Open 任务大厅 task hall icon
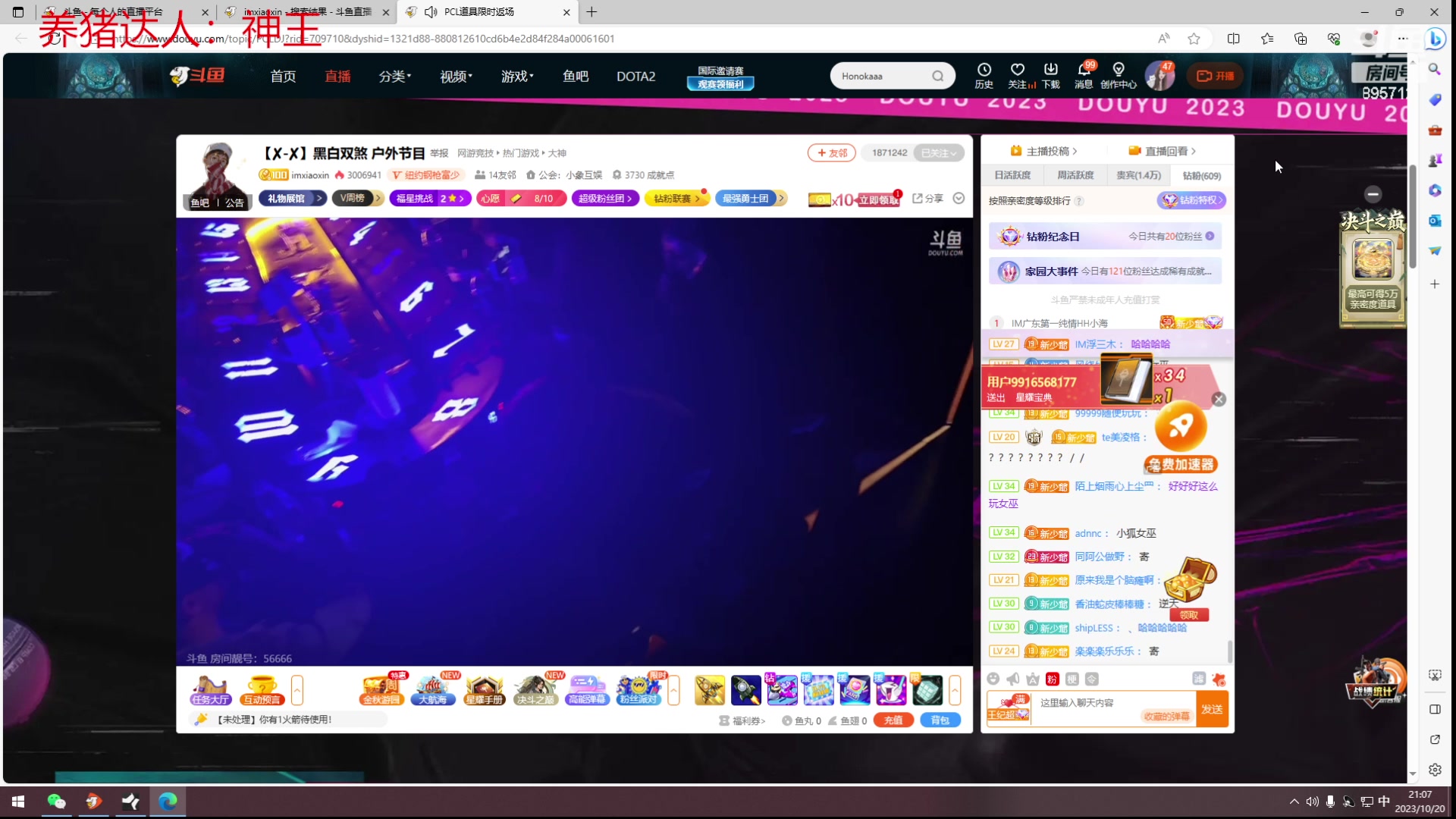 210,690
